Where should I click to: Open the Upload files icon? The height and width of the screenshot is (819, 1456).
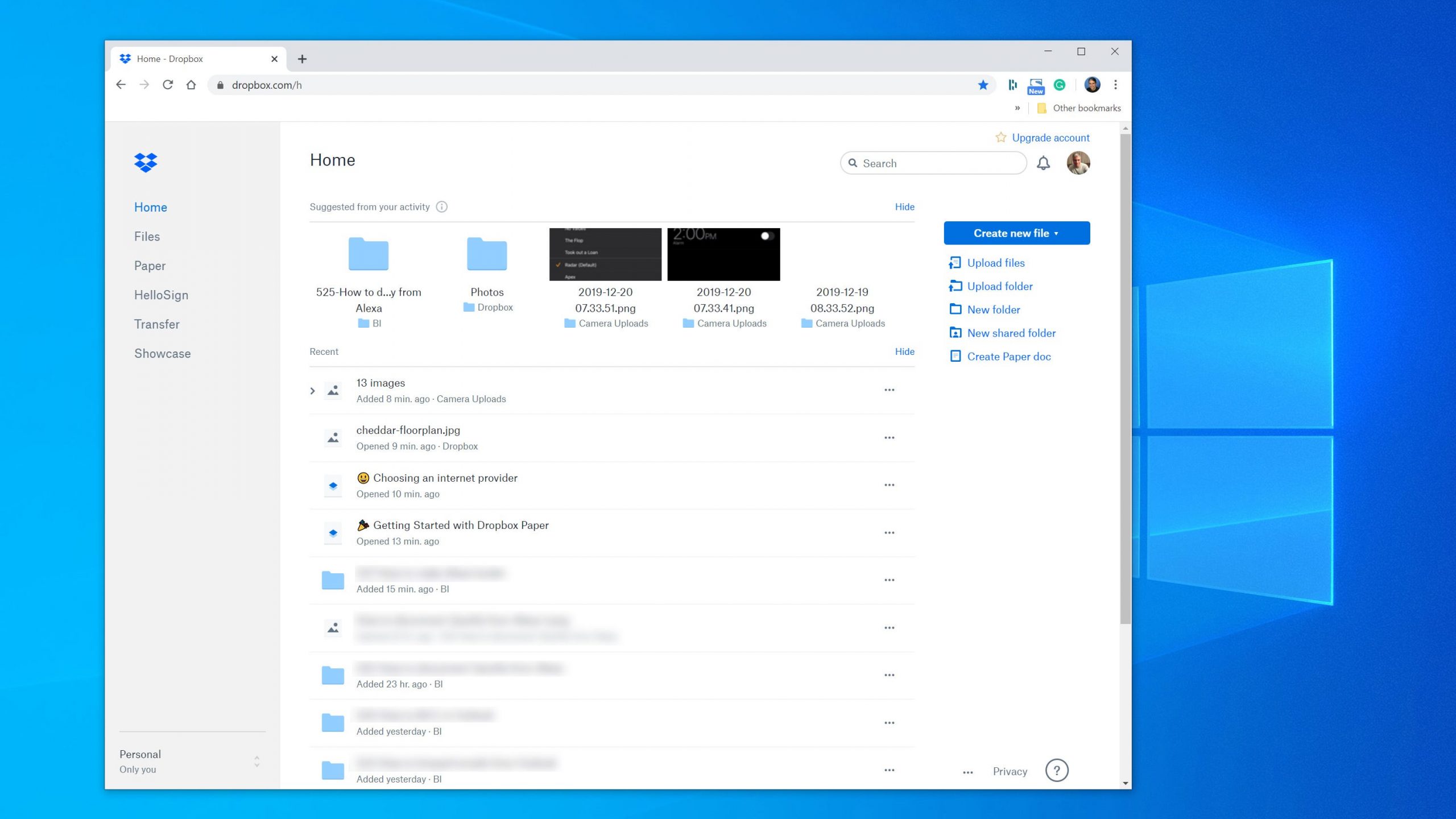(955, 262)
